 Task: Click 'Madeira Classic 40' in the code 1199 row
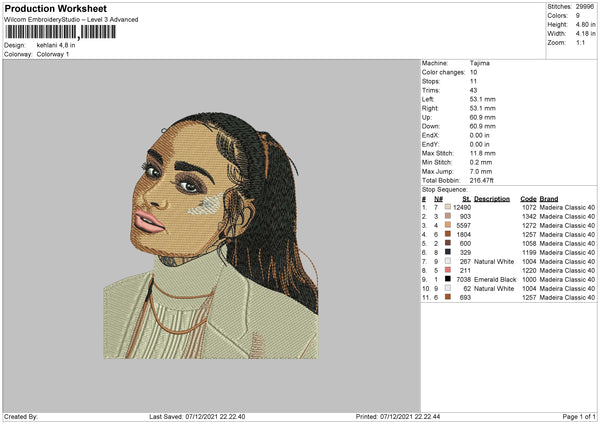point(567,252)
